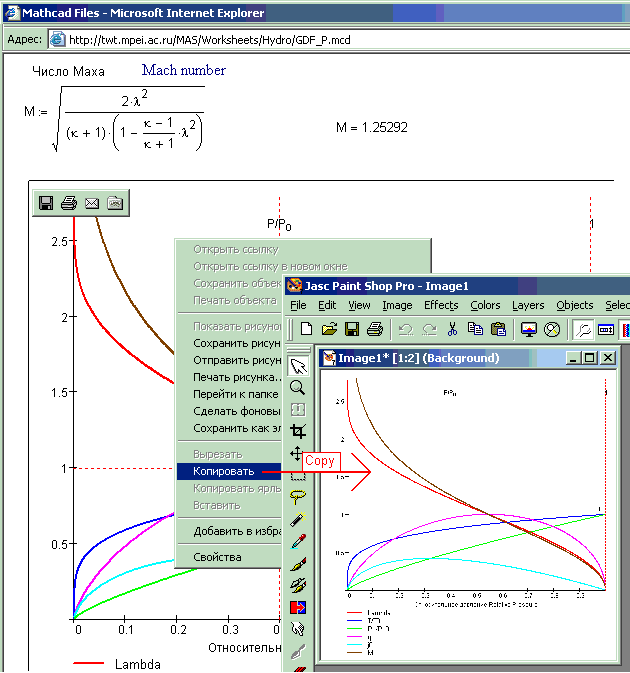
Task: Select the Color Replacer tool
Action: coord(298,607)
